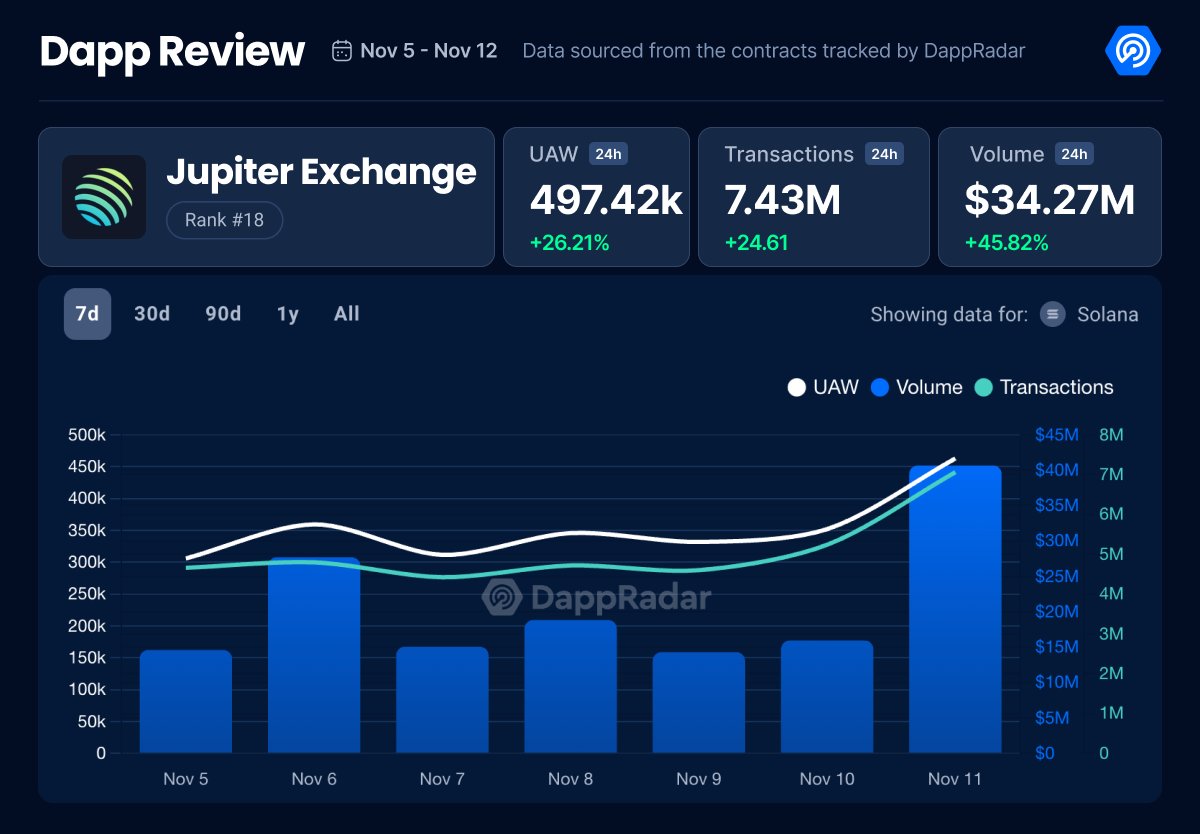The height and width of the screenshot is (834, 1200).
Task: Click the Solana label
Action: pos(1108,315)
